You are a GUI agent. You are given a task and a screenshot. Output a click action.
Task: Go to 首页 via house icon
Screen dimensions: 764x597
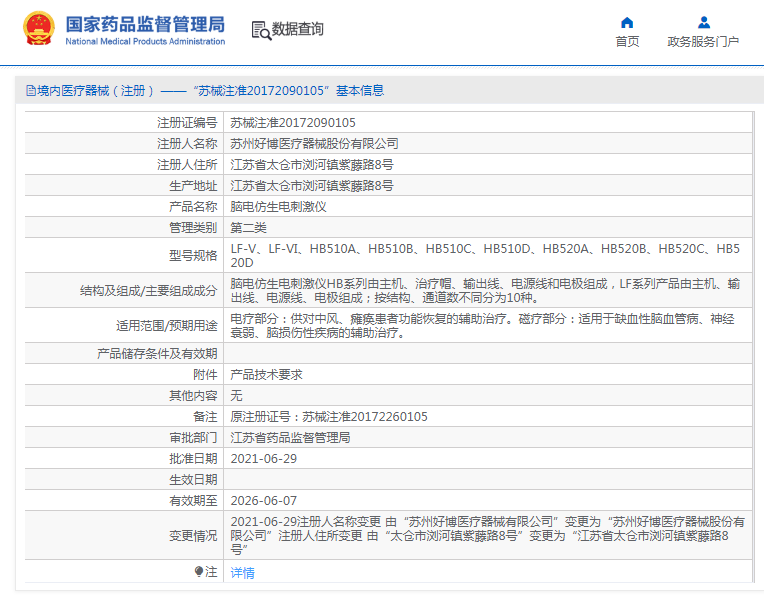click(x=627, y=22)
